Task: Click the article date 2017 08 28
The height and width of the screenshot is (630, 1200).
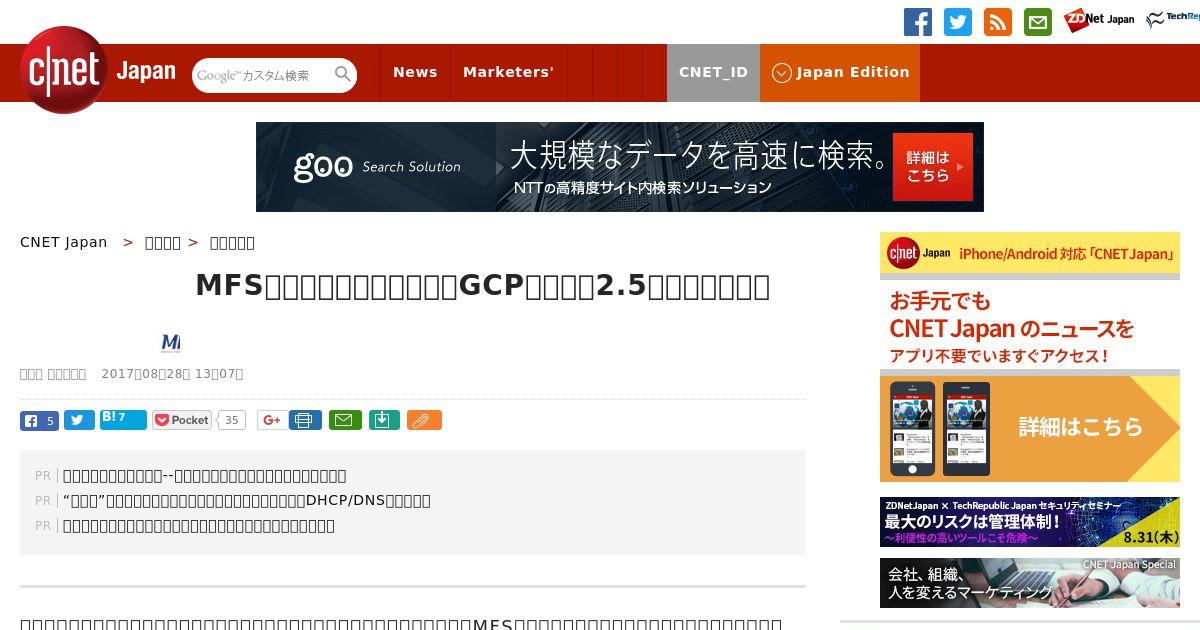Action: (x=172, y=374)
